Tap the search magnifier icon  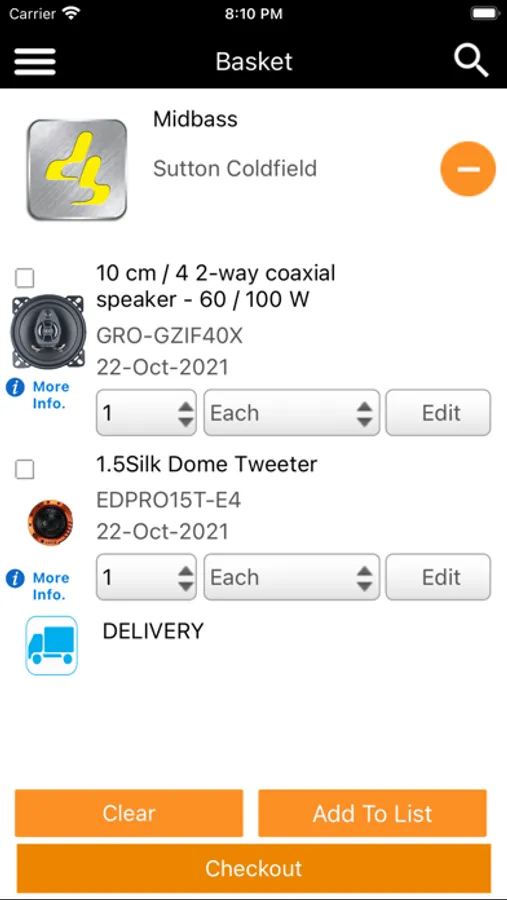click(x=471, y=61)
